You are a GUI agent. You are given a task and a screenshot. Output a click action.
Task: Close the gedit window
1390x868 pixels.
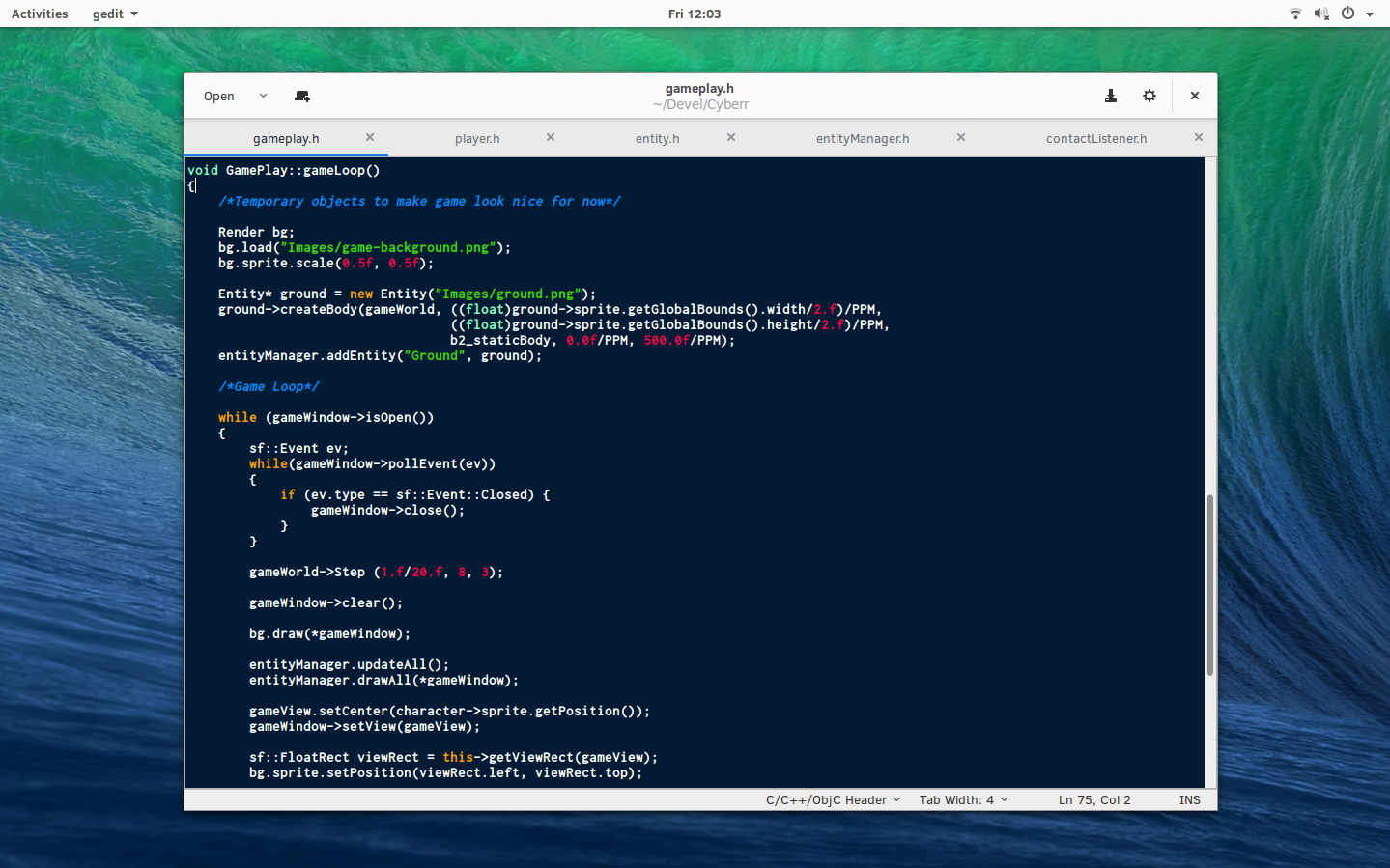point(1195,97)
